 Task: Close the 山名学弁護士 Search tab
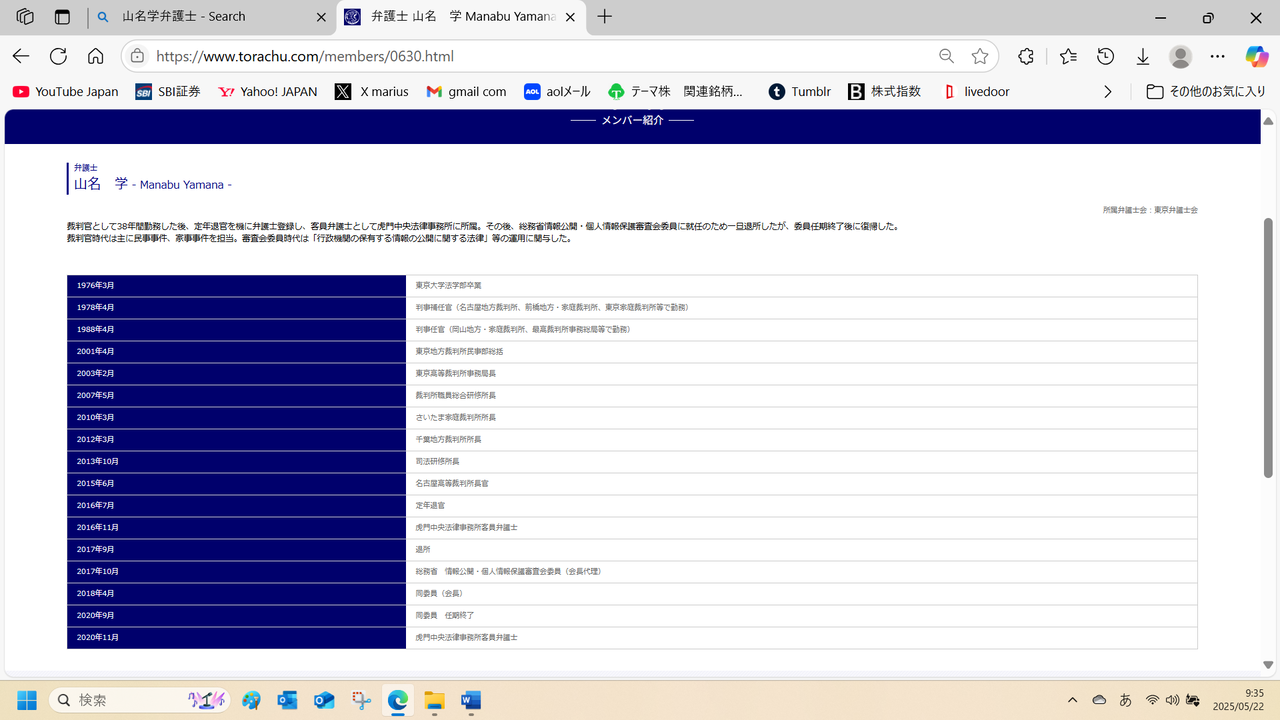click(321, 17)
